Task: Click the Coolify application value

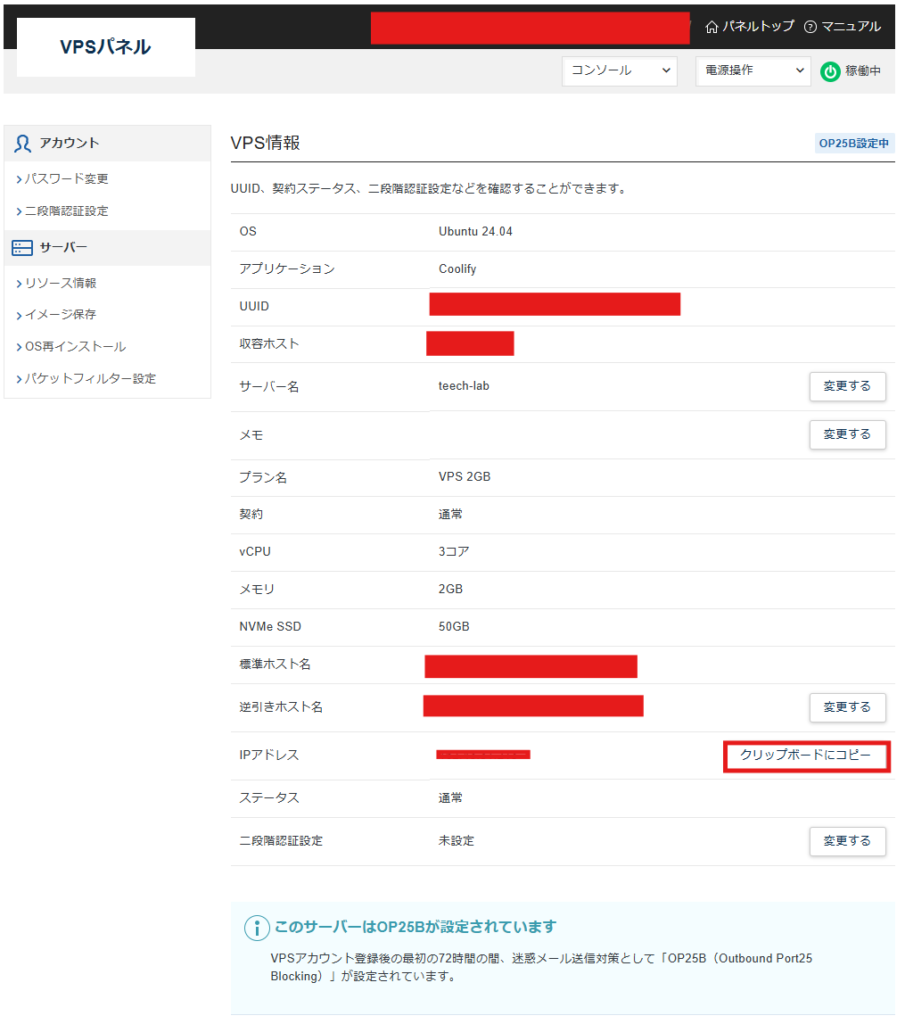Action: pos(457,269)
